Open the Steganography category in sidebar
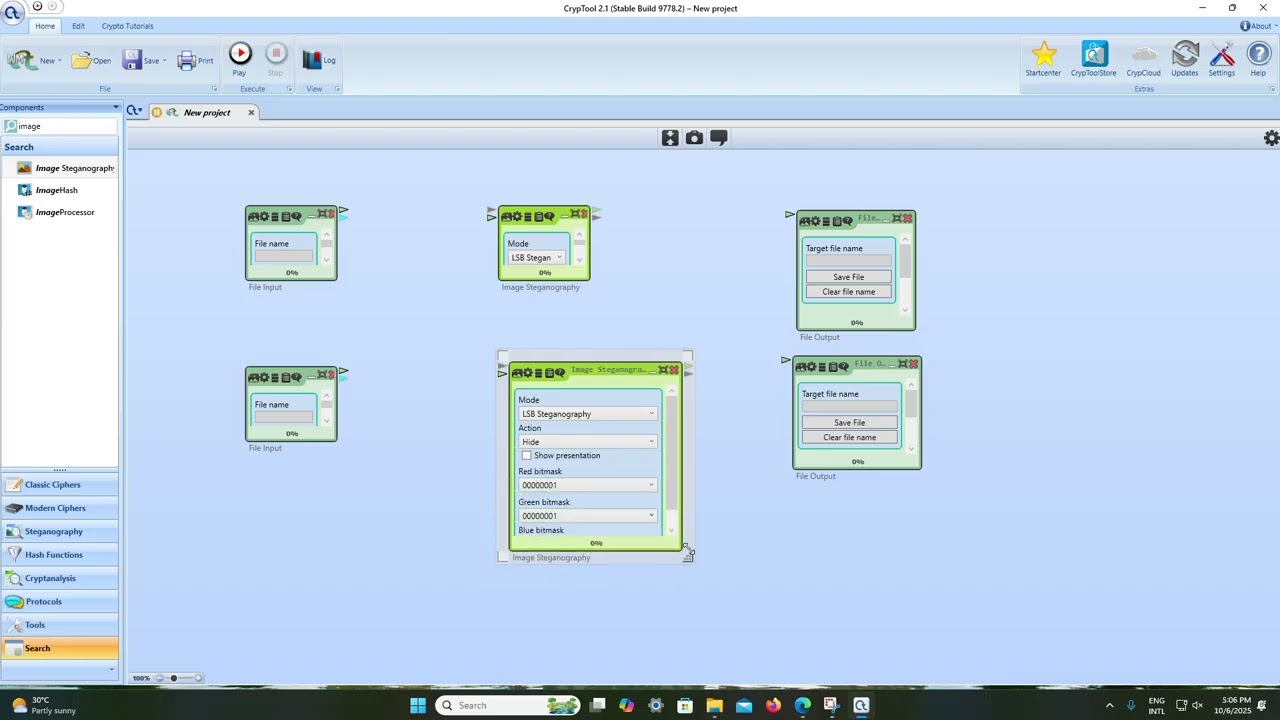 pos(53,532)
